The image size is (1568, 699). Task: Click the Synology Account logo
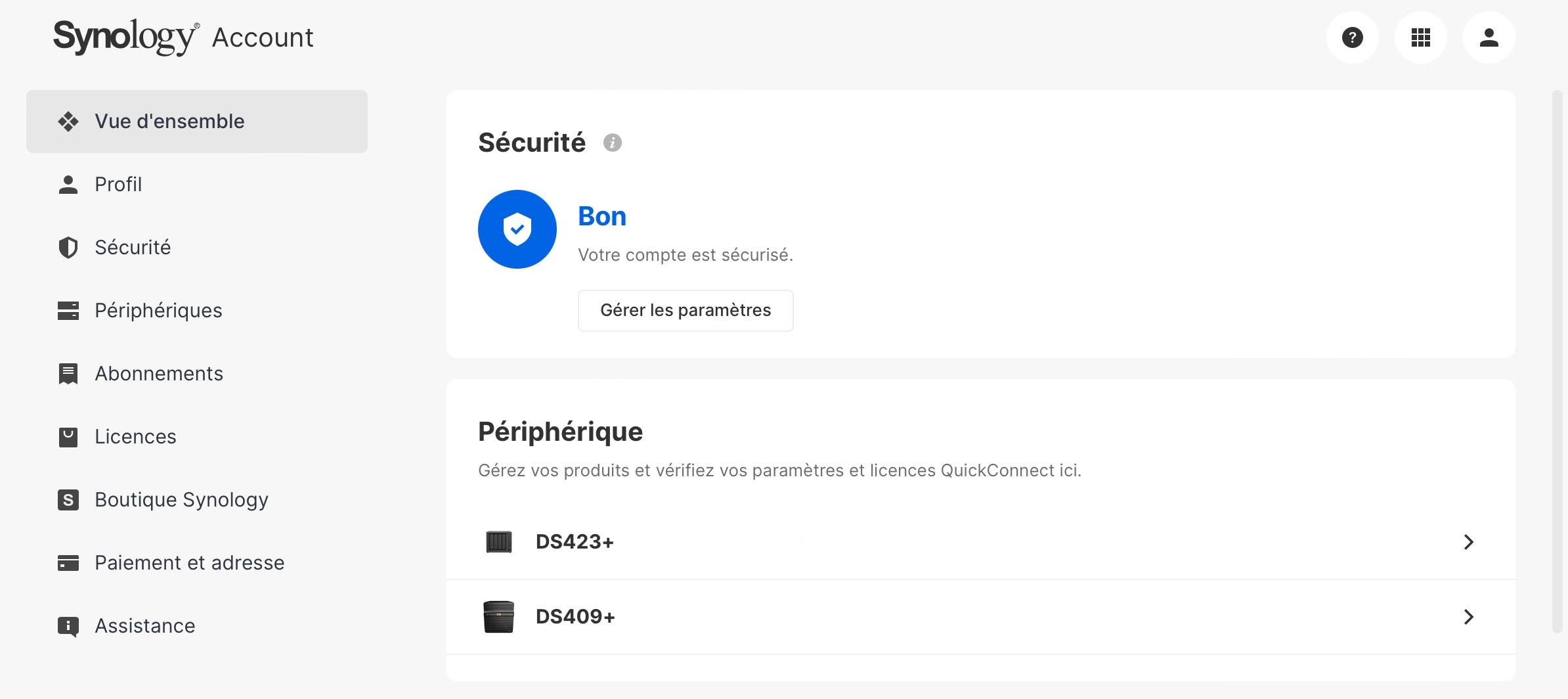(183, 37)
